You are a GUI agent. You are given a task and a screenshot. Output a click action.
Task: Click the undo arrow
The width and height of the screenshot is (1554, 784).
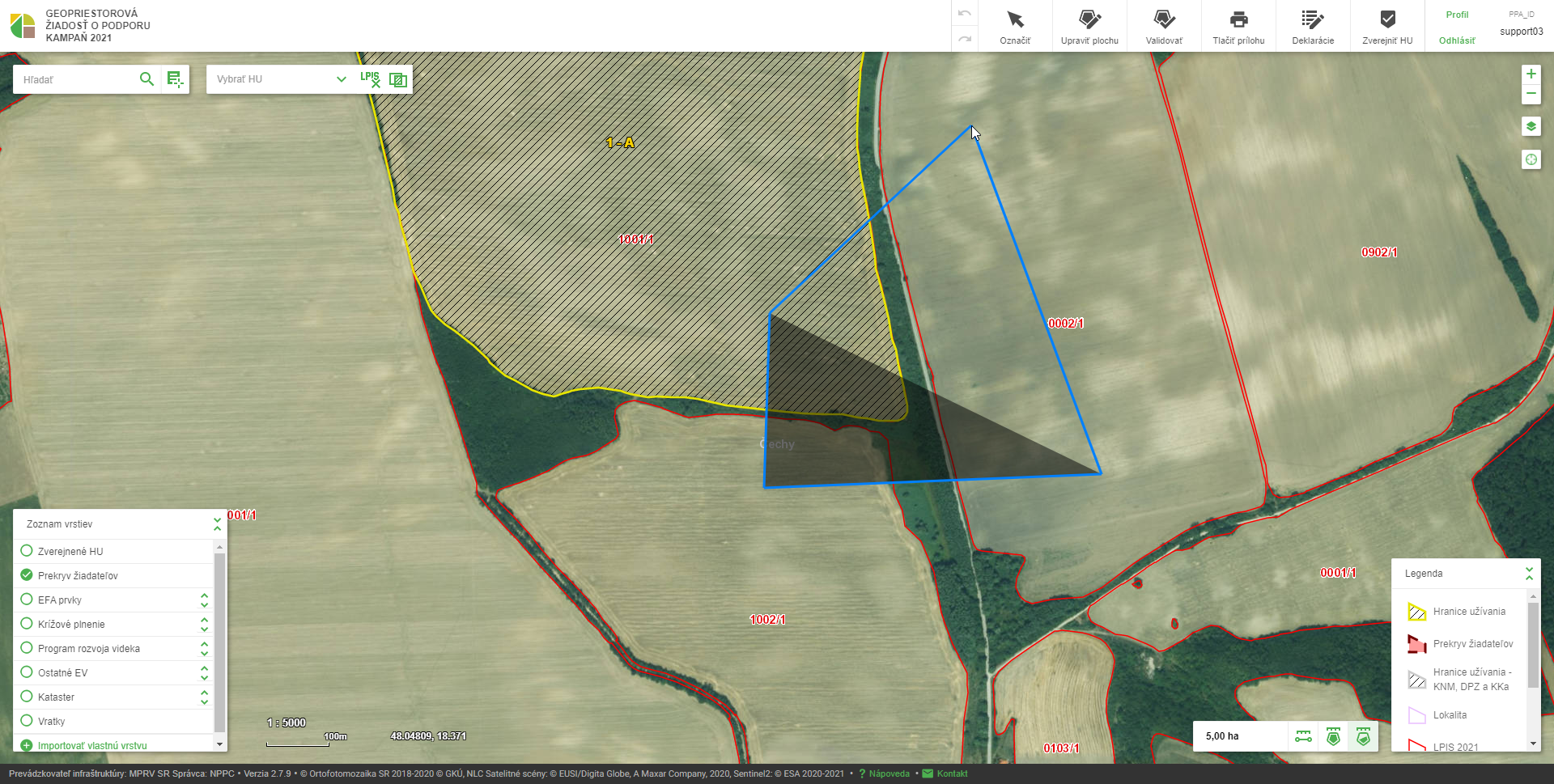(965, 14)
